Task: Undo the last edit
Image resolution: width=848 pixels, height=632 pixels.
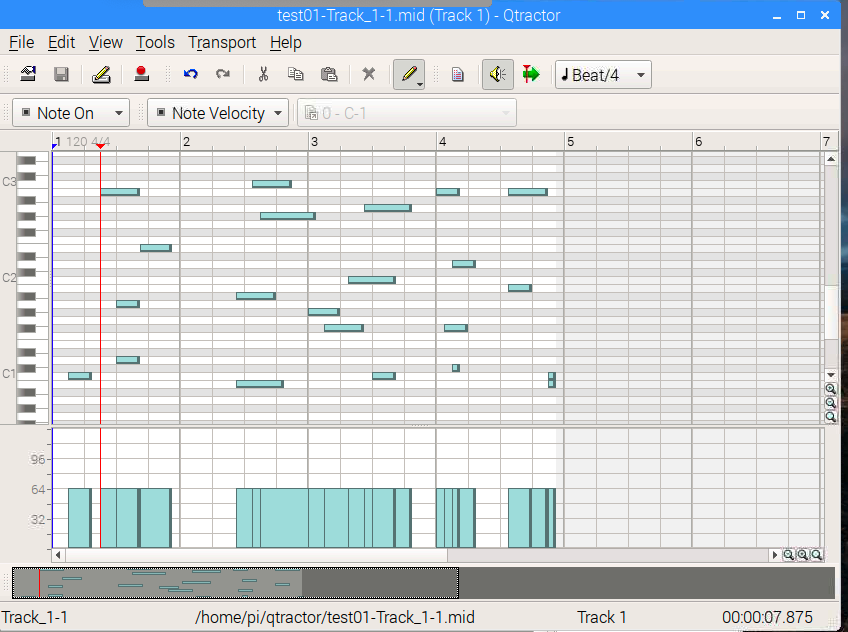Action: [x=190, y=74]
